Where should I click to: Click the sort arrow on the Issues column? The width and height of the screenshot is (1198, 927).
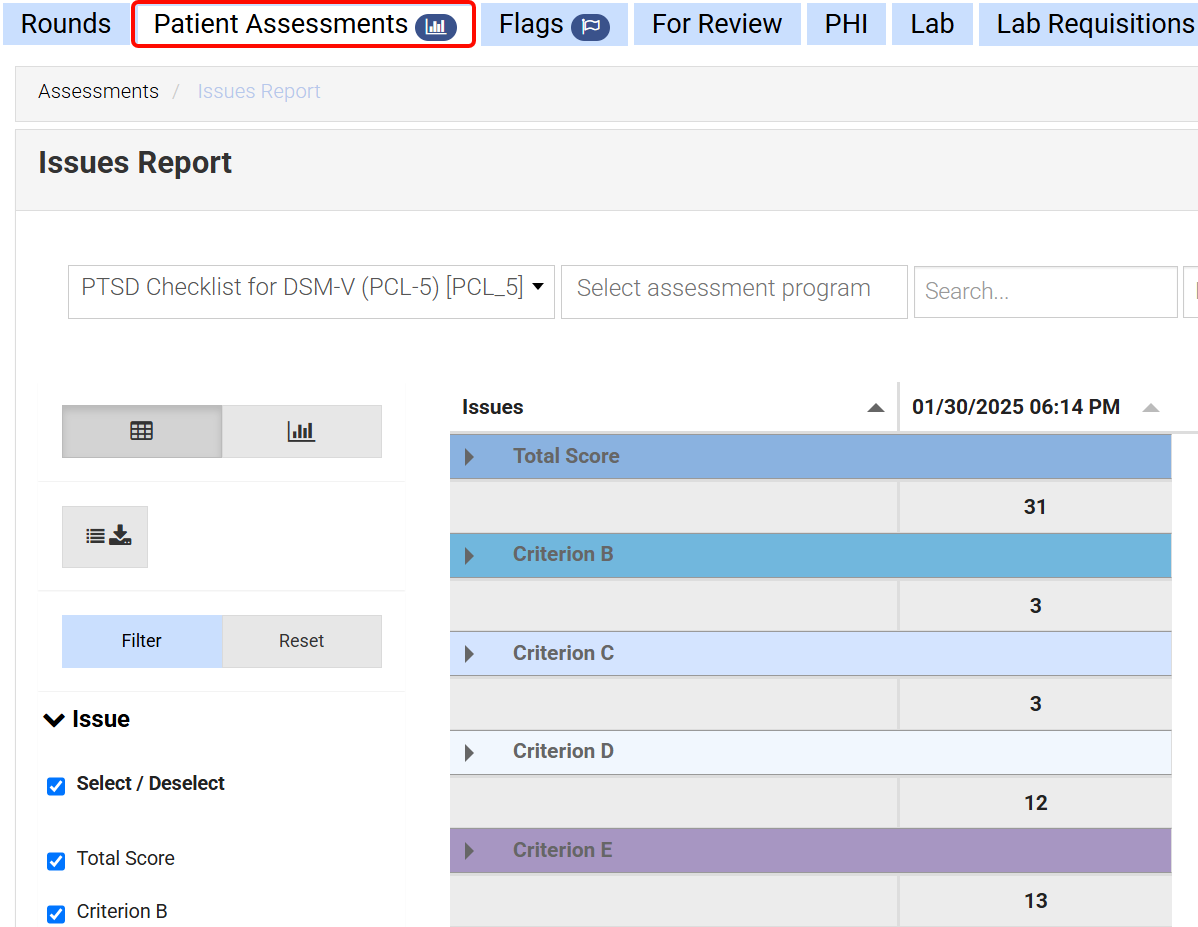coord(876,407)
